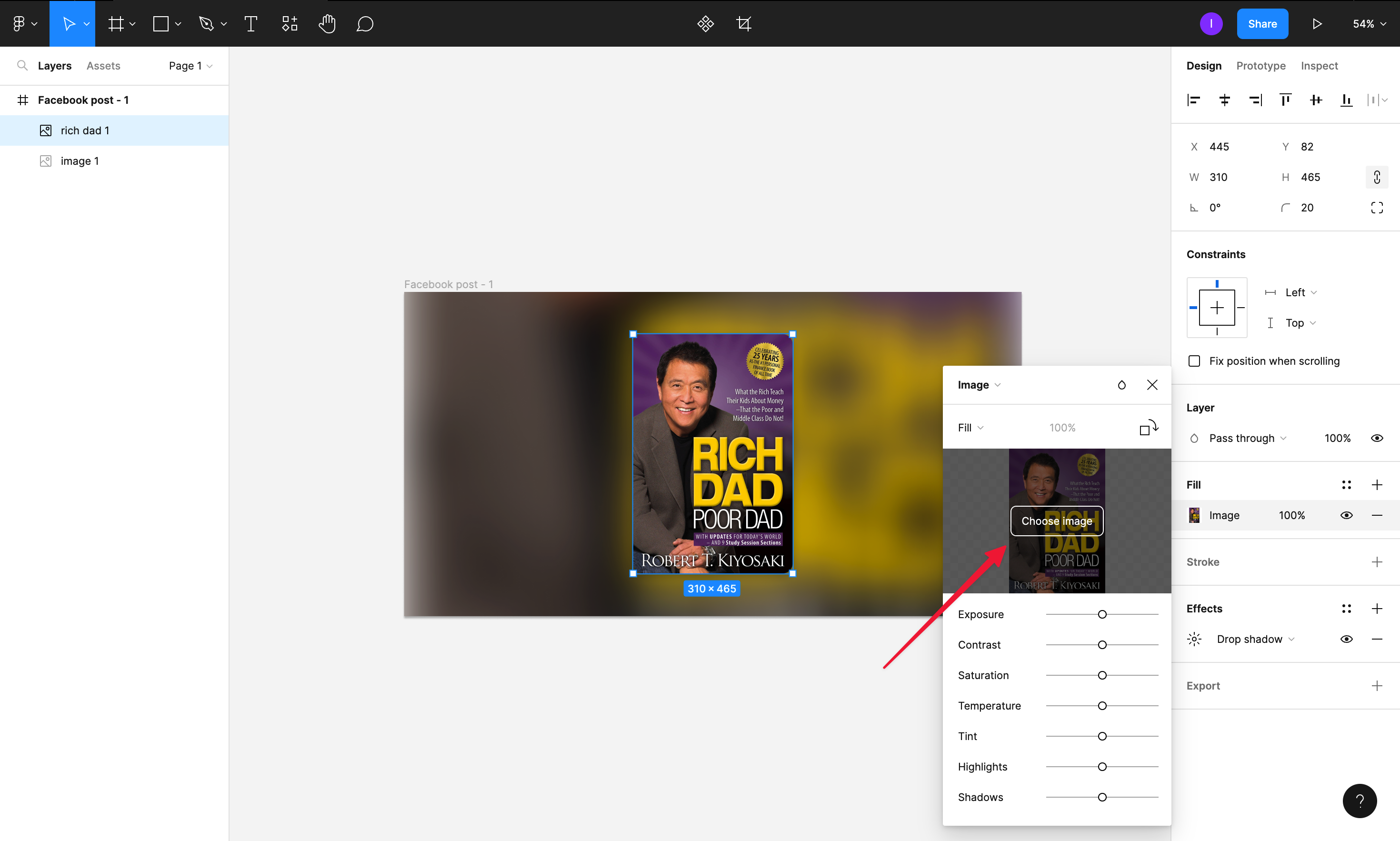Viewport: 1400px width, 841px height.
Task: Remove the Image fill with minus
Action: [x=1377, y=515]
